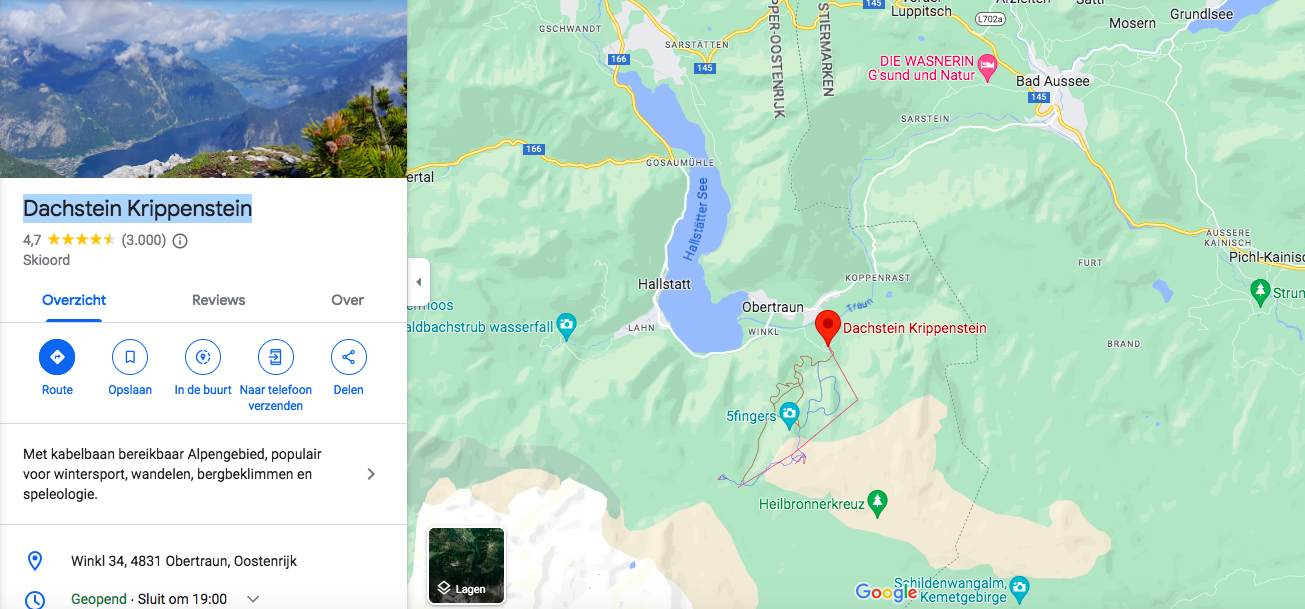Select the Overzicht tab

click(x=74, y=300)
